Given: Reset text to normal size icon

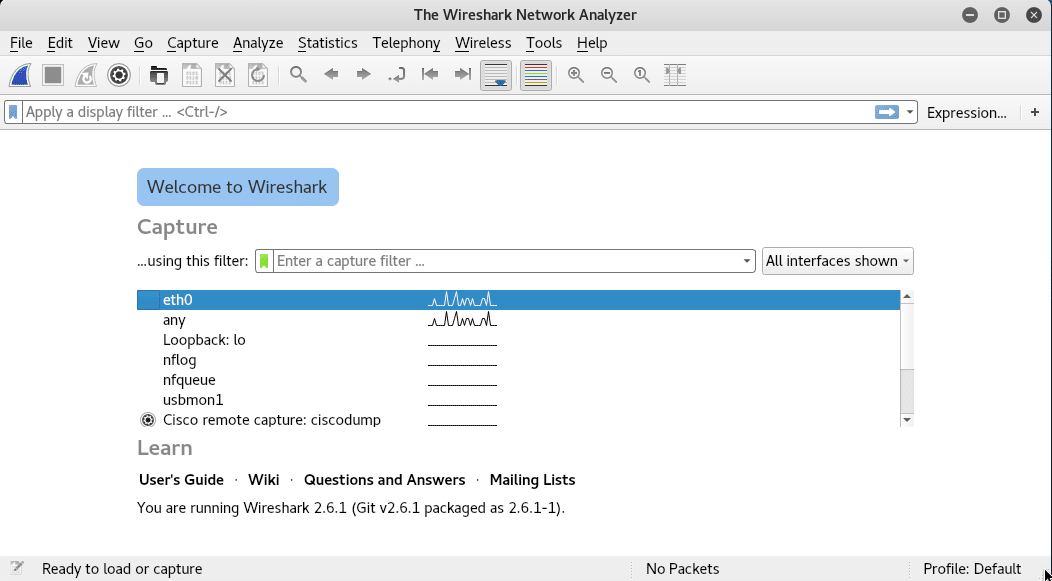Looking at the screenshot, I should click(641, 74).
